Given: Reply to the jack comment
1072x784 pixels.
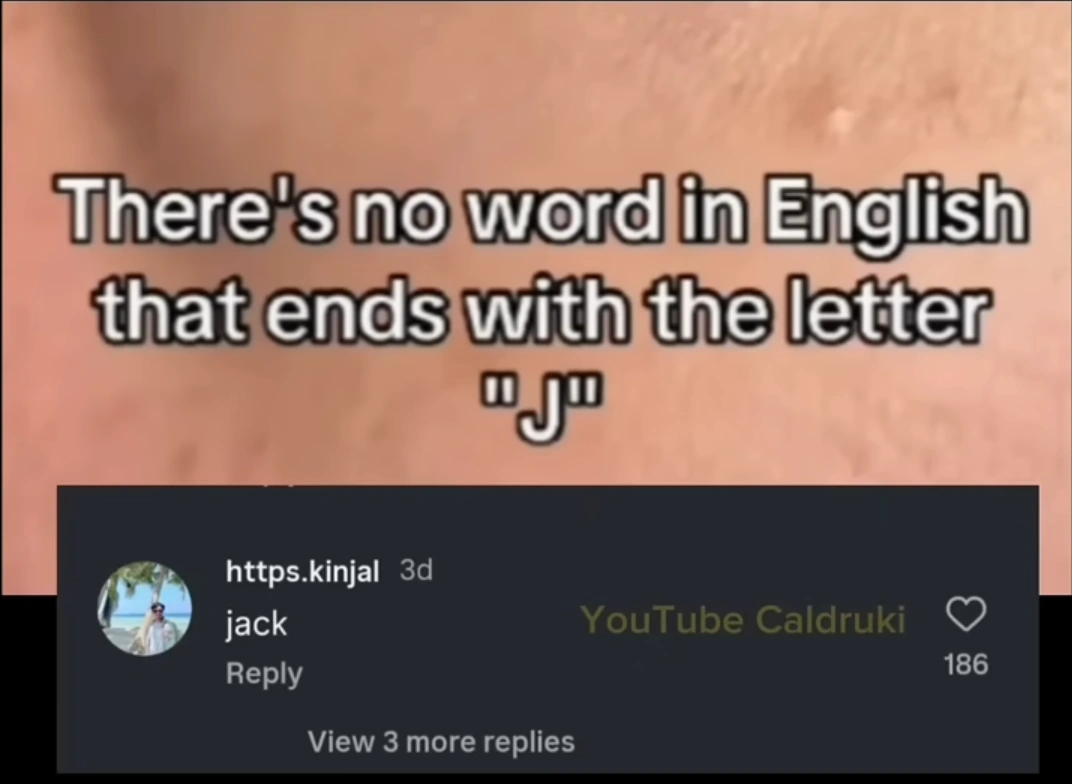Looking at the screenshot, I should (264, 674).
